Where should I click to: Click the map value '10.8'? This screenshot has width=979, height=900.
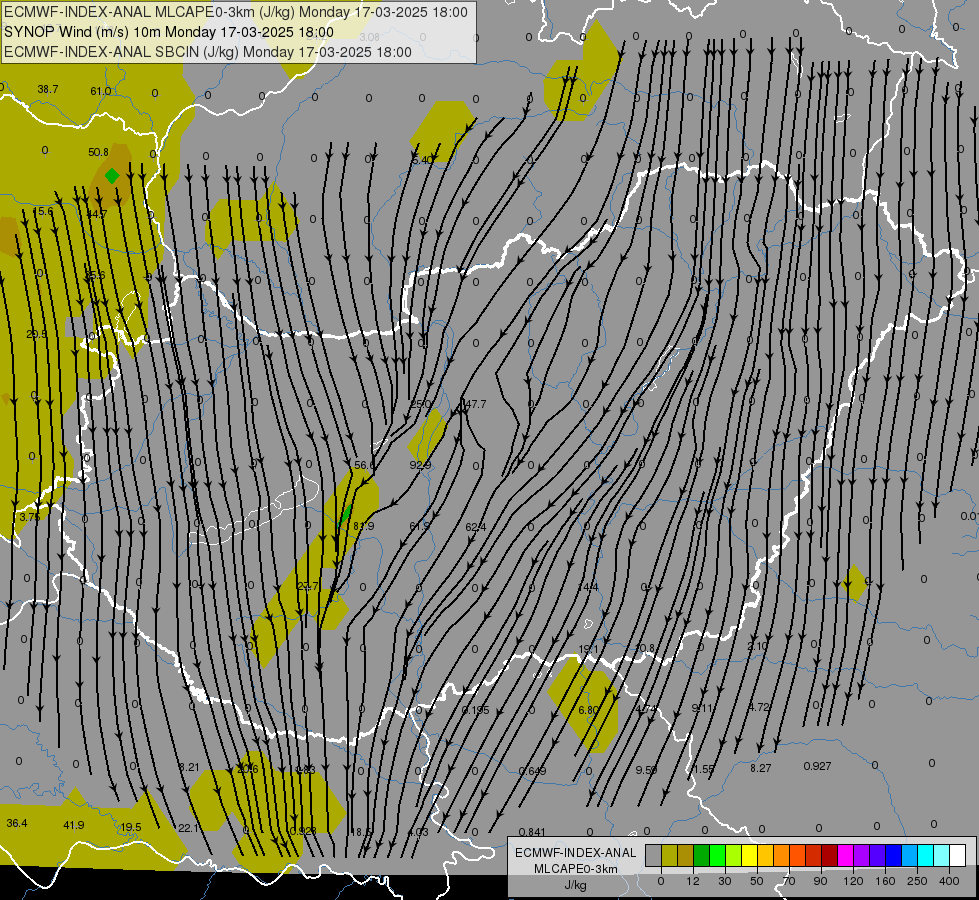645,648
